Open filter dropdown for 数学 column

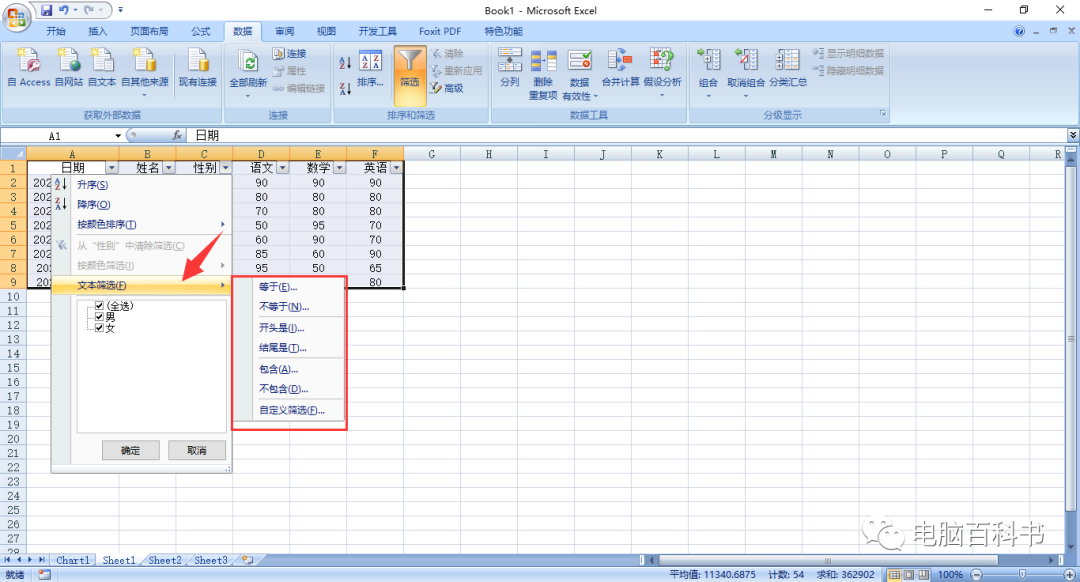click(x=340, y=167)
